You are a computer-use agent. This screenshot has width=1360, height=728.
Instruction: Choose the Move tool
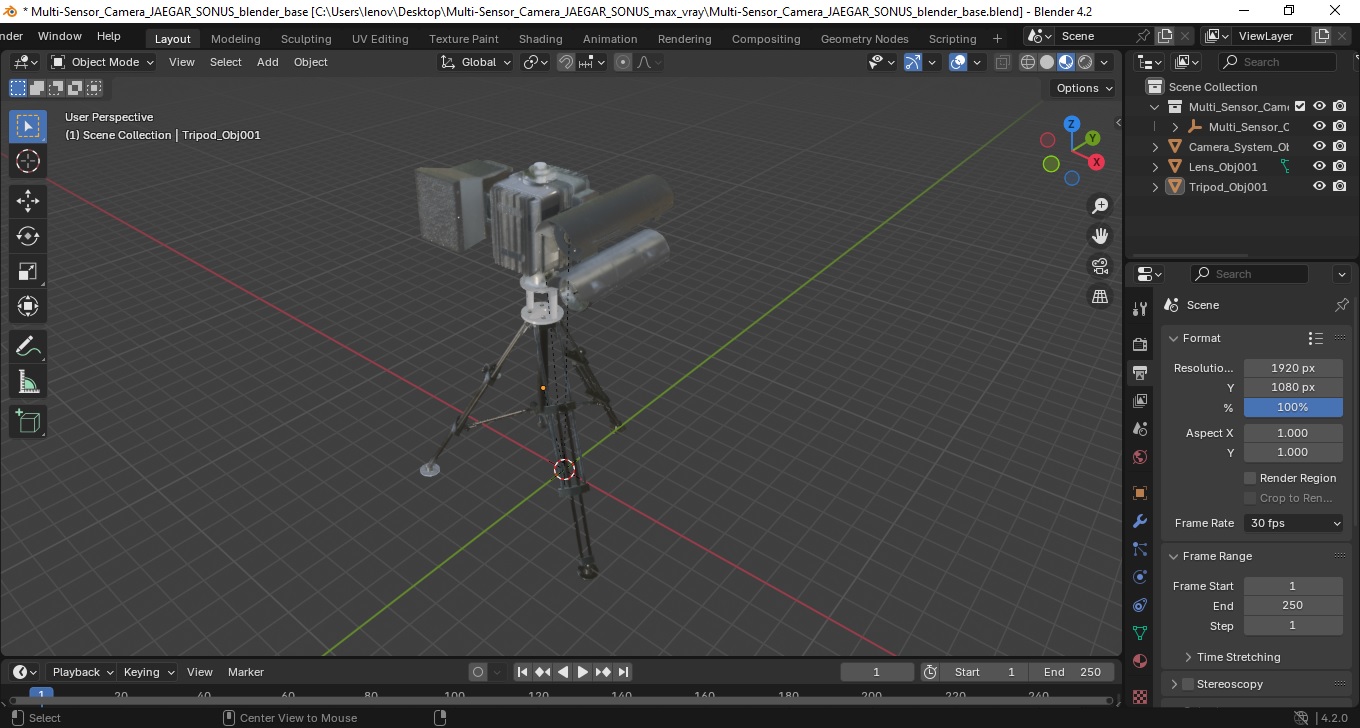tap(28, 201)
